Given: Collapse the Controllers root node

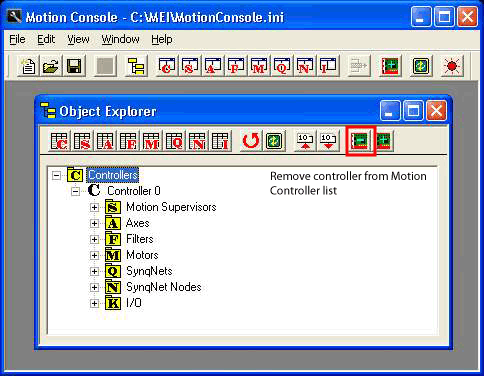Looking at the screenshot, I should (x=57, y=175).
